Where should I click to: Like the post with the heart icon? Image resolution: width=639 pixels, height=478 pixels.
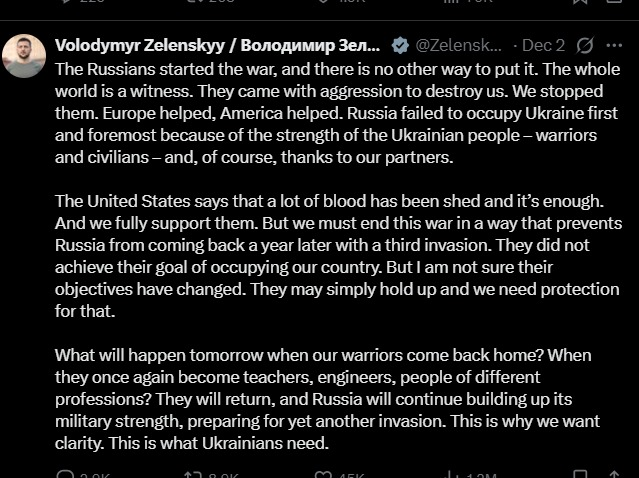coord(322,475)
